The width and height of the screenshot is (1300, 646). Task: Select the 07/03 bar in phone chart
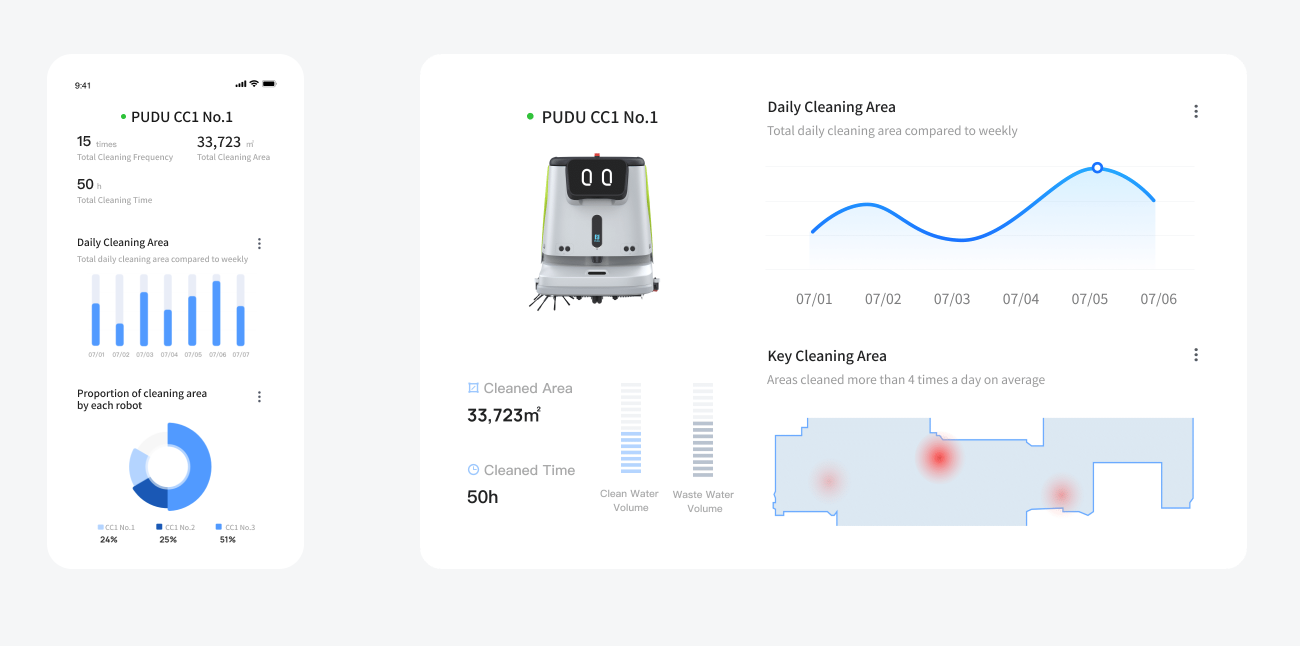point(144,310)
